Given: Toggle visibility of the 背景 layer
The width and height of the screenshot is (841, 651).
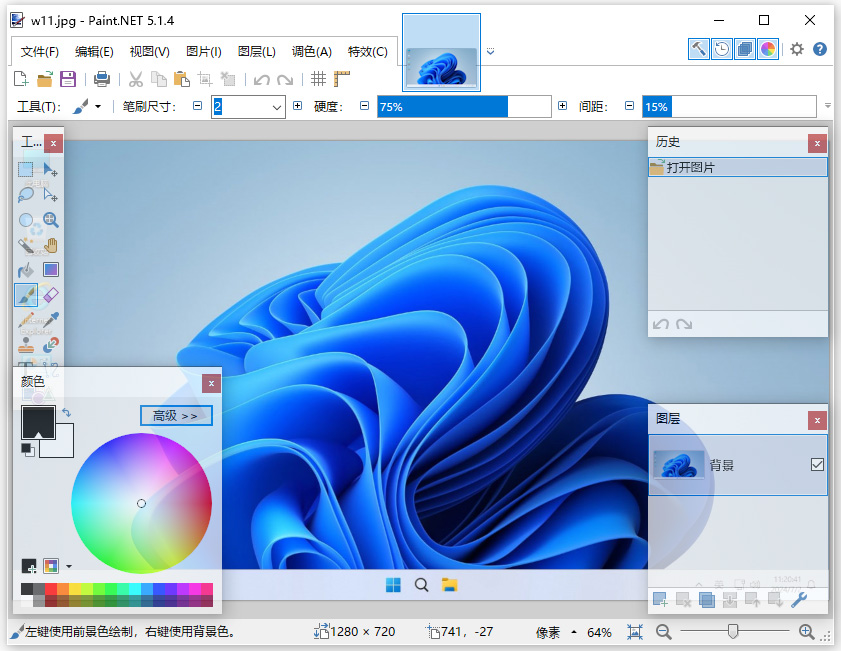Looking at the screenshot, I should [817, 466].
